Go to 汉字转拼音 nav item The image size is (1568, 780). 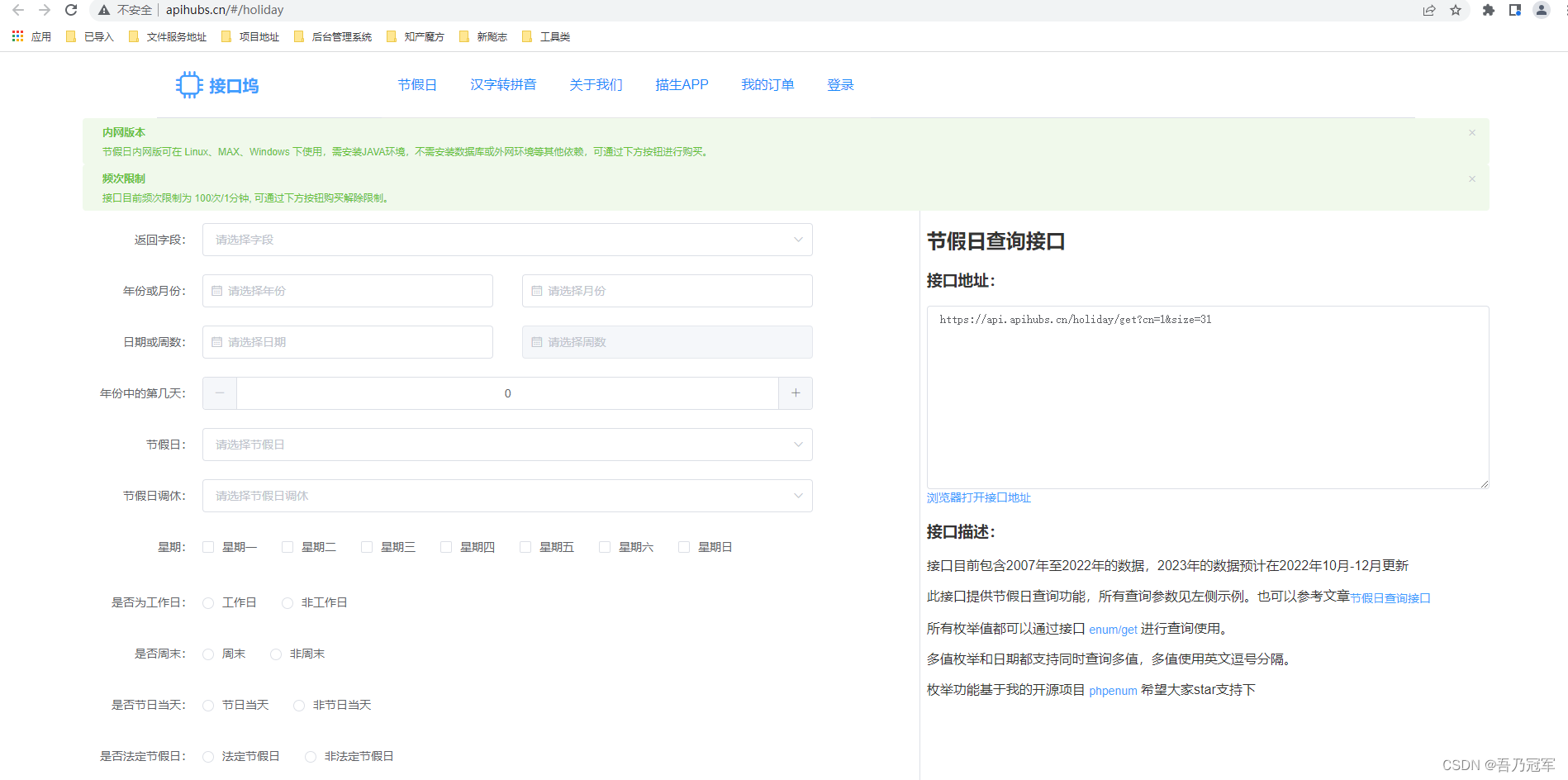coord(503,85)
